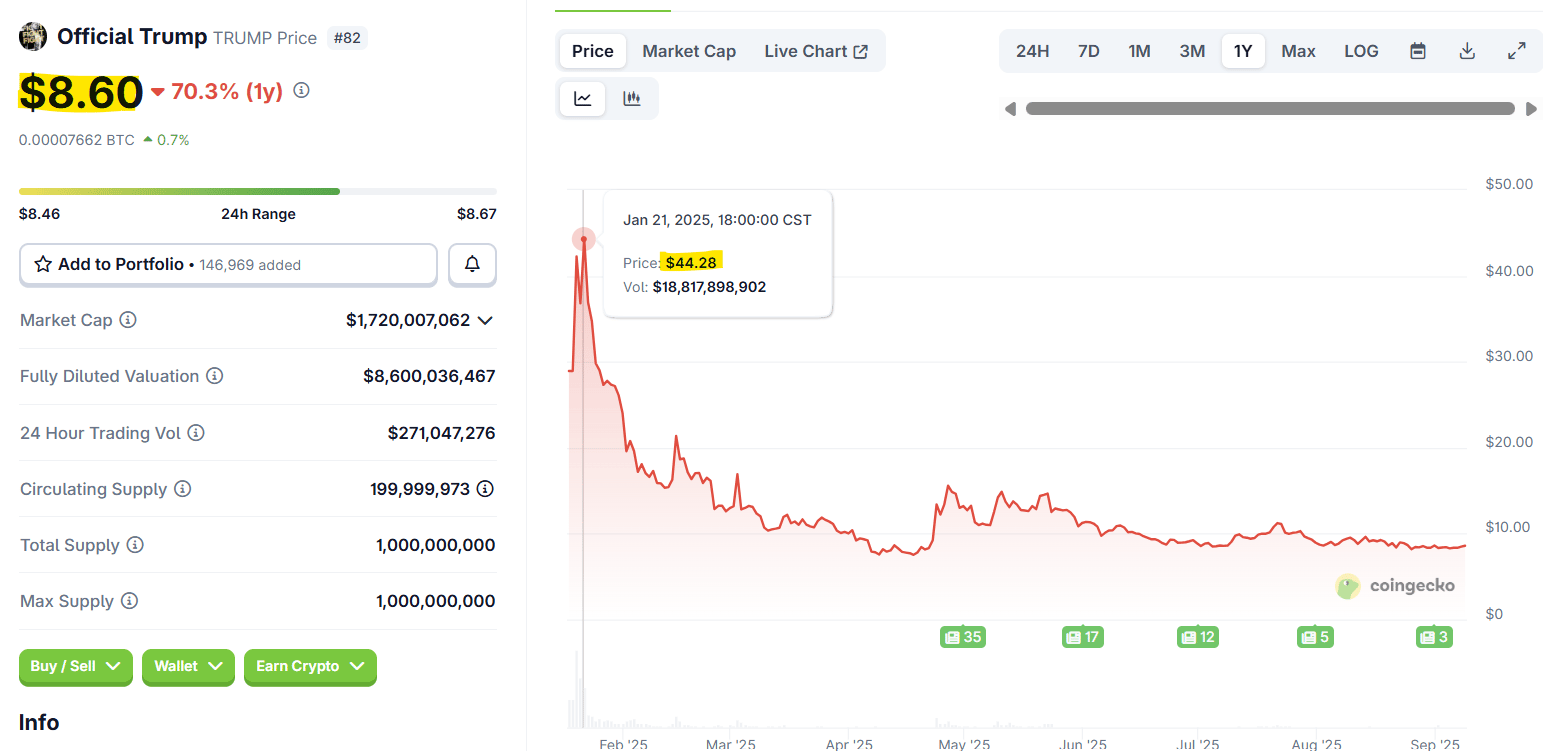
Task: Open the Earn Crypto dropdown
Action: [310, 666]
